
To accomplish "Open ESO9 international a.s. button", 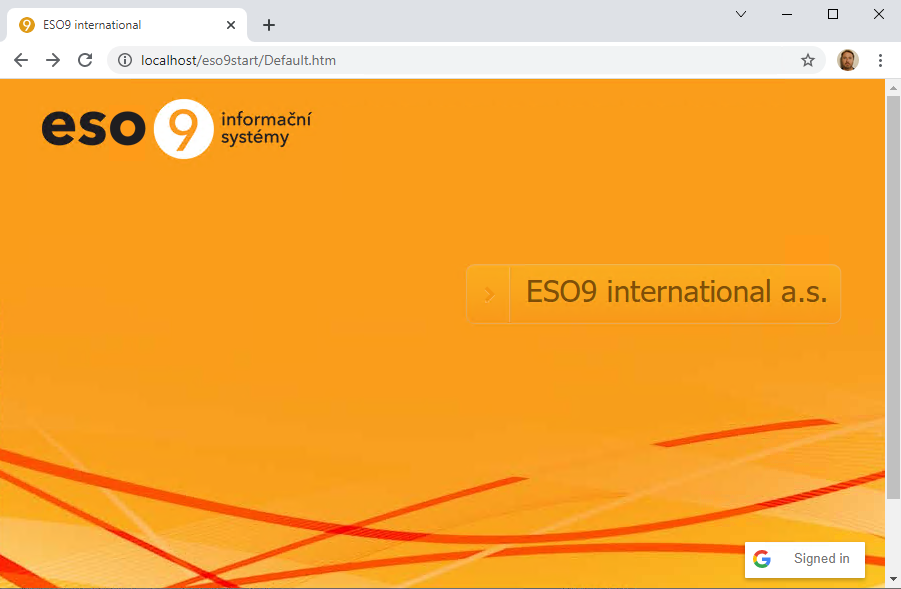I will pos(653,294).
